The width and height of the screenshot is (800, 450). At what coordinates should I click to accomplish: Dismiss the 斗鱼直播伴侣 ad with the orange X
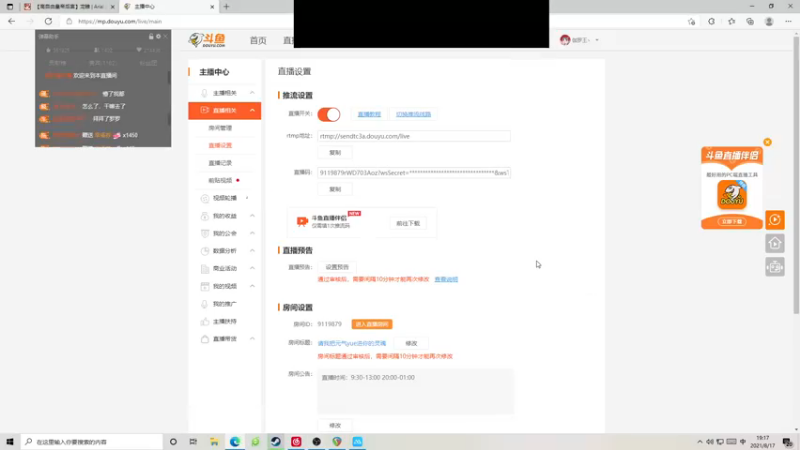(x=767, y=142)
